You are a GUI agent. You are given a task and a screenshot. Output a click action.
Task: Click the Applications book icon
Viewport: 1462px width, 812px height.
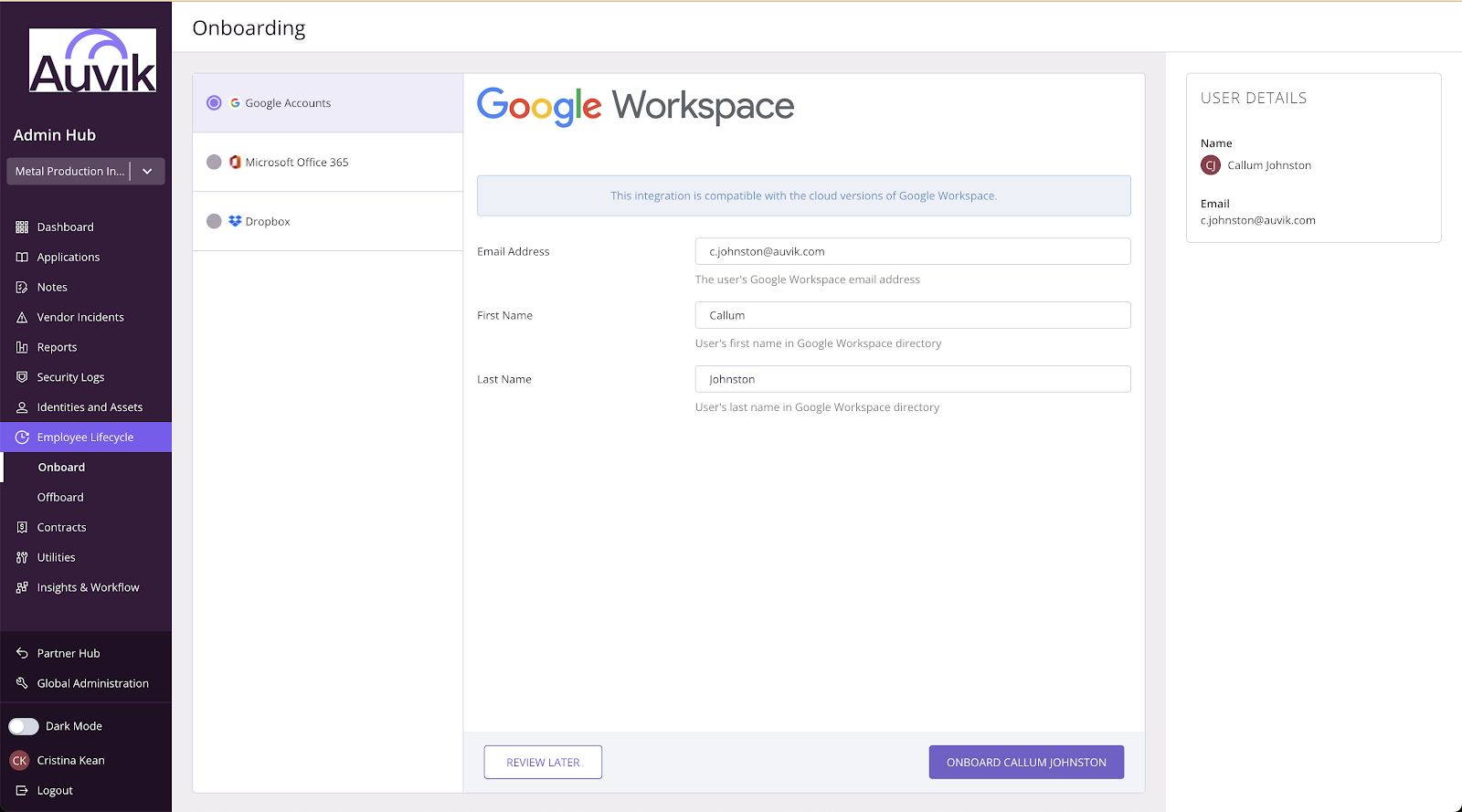pyautogui.click(x=22, y=257)
